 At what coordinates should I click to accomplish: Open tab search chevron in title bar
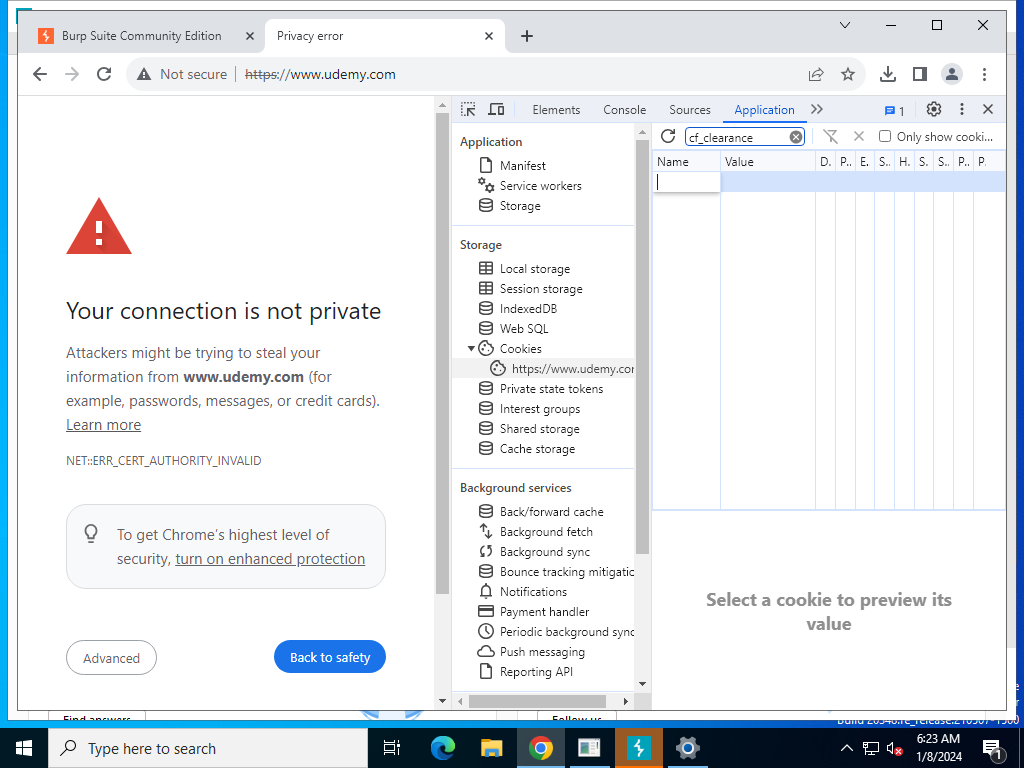844,25
